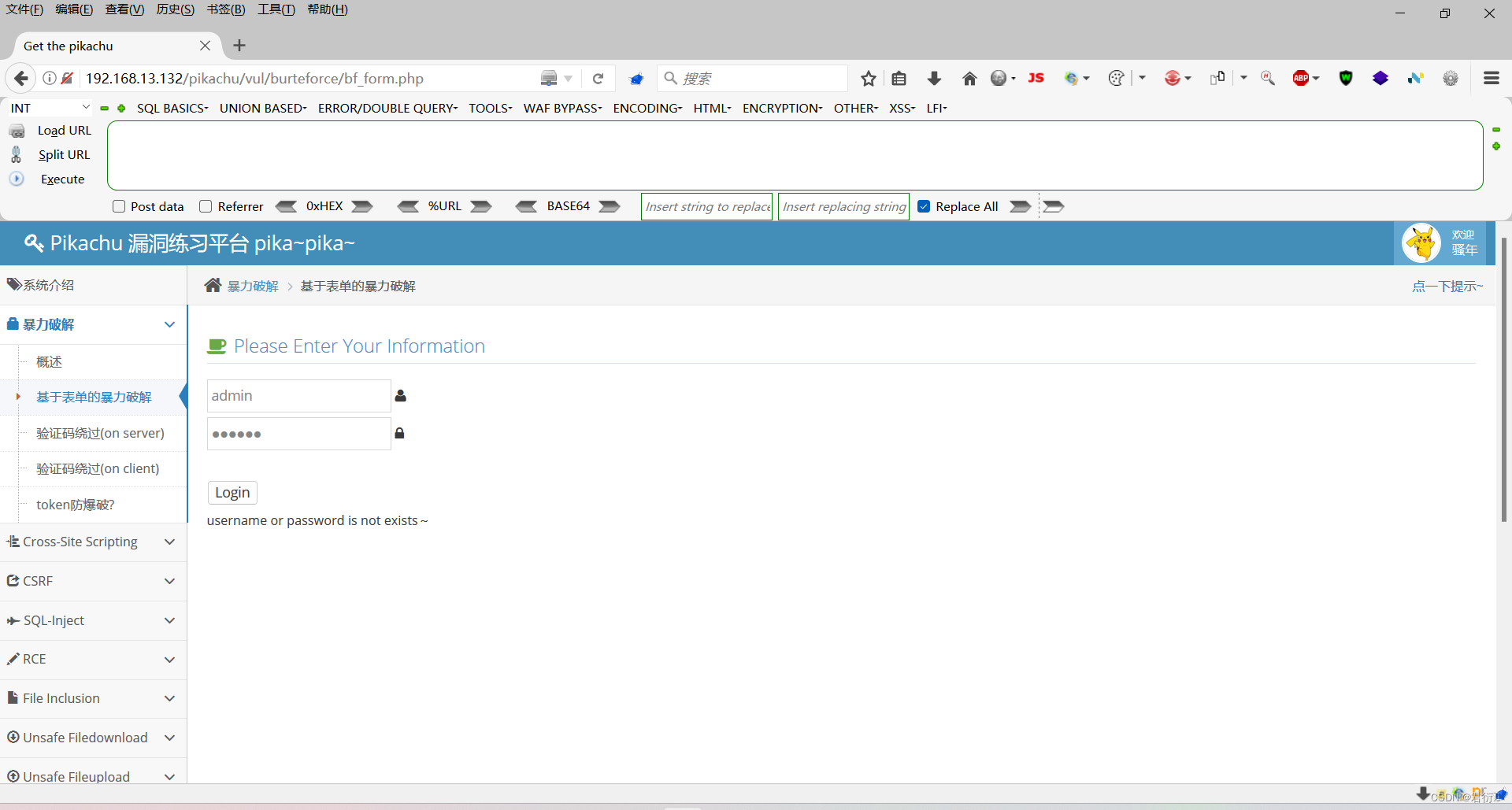Click the left arrow before 0xHEX
The width and height of the screenshot is (1512, 810).
tap(286, 206)
